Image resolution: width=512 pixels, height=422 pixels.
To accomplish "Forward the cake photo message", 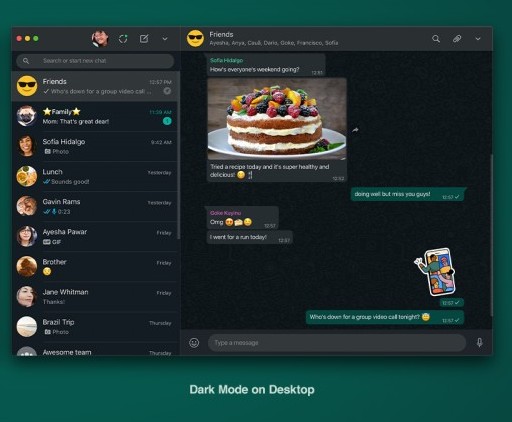I will (x=355, y=130).
